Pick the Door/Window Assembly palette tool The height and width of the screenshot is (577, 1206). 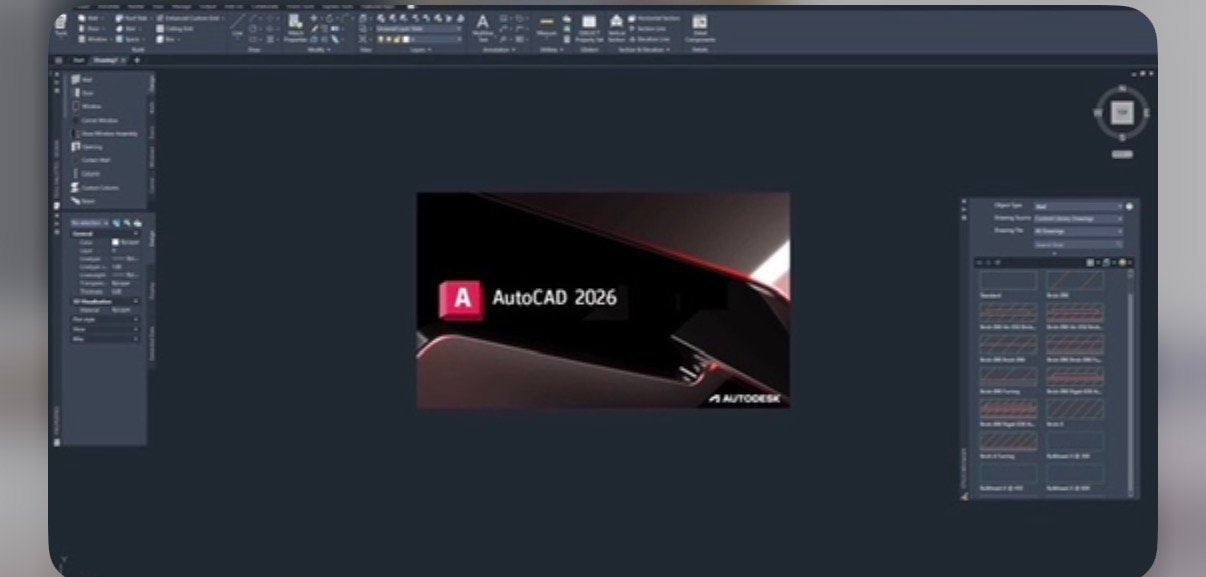pos(105,134)
